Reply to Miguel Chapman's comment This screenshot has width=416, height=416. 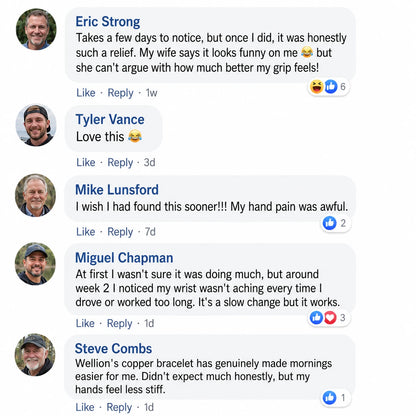(119, 323)
